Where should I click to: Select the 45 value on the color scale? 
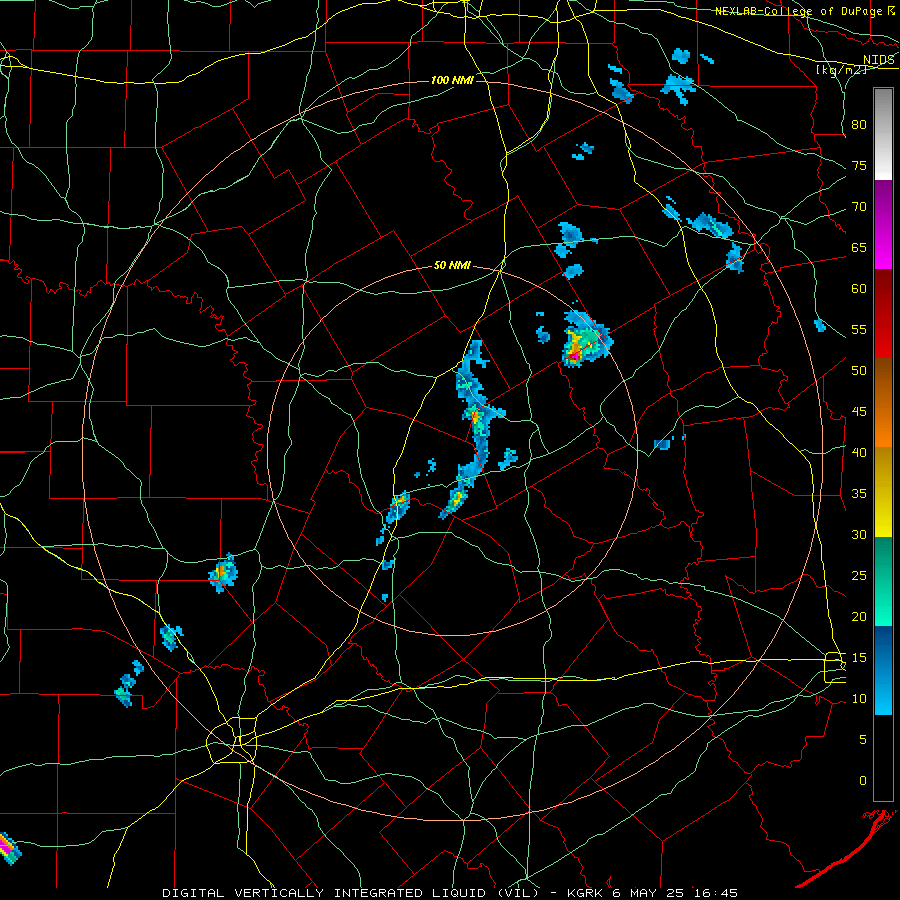point(859,412)
